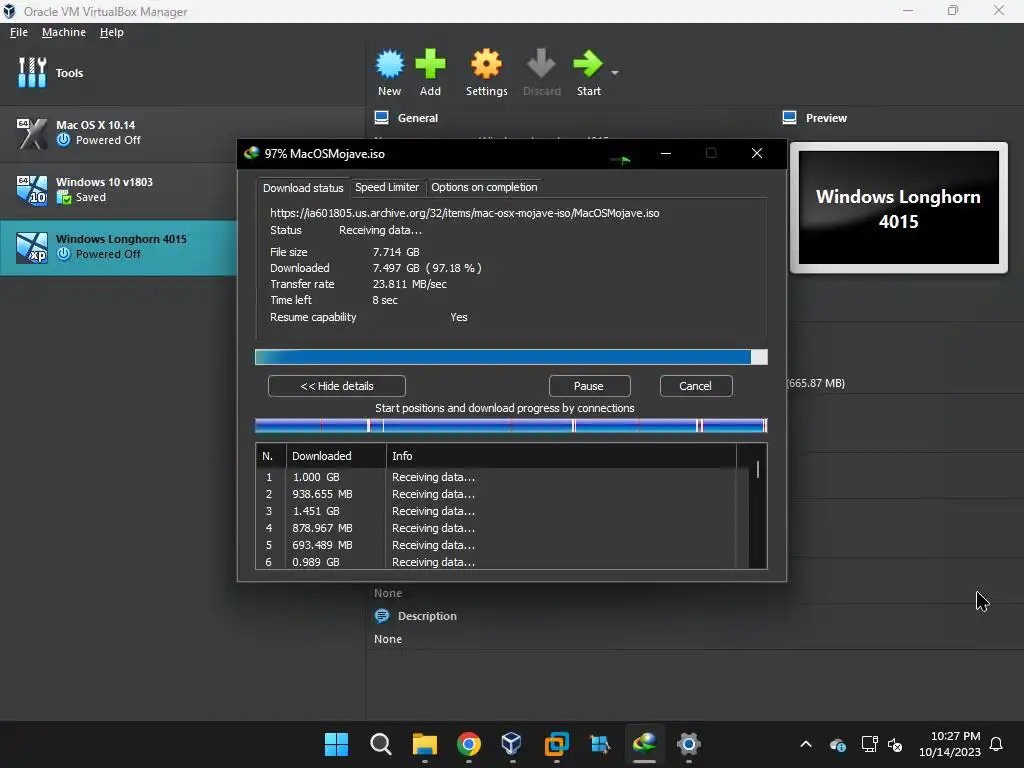Click the Downloaded column header
The width and height of the screenshot is (1024, 768).
[x=336, y=456]
